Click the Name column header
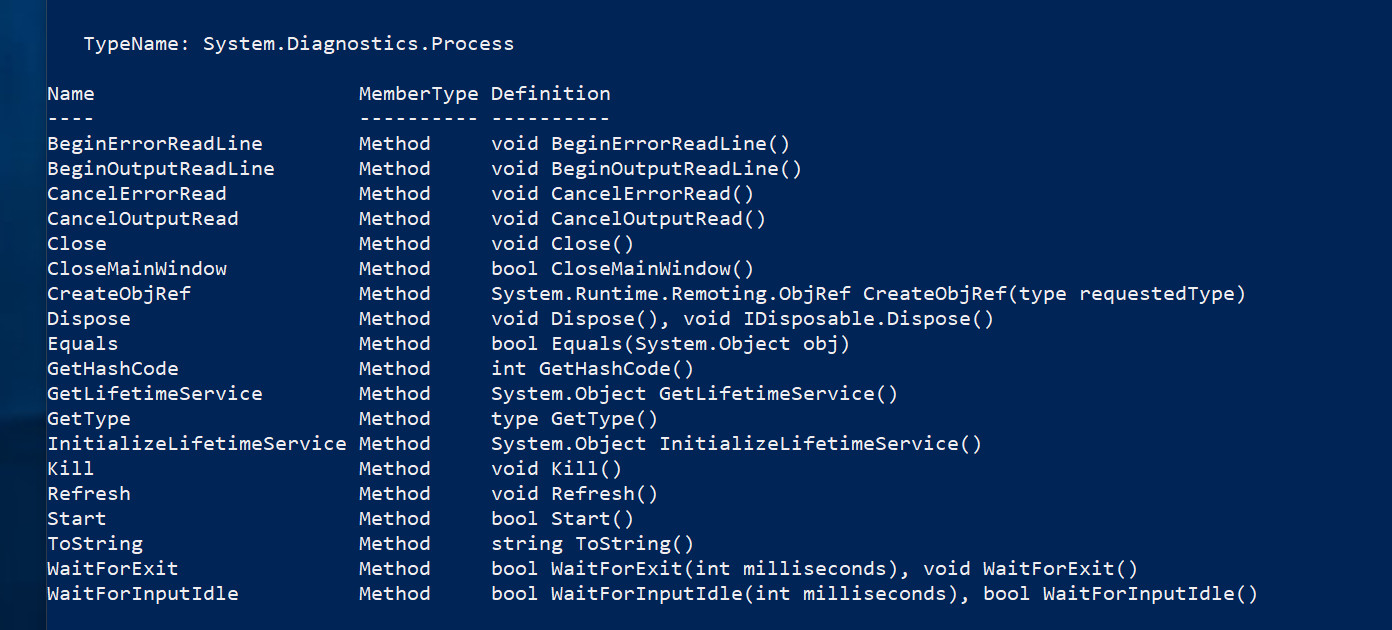 (71, 94)
